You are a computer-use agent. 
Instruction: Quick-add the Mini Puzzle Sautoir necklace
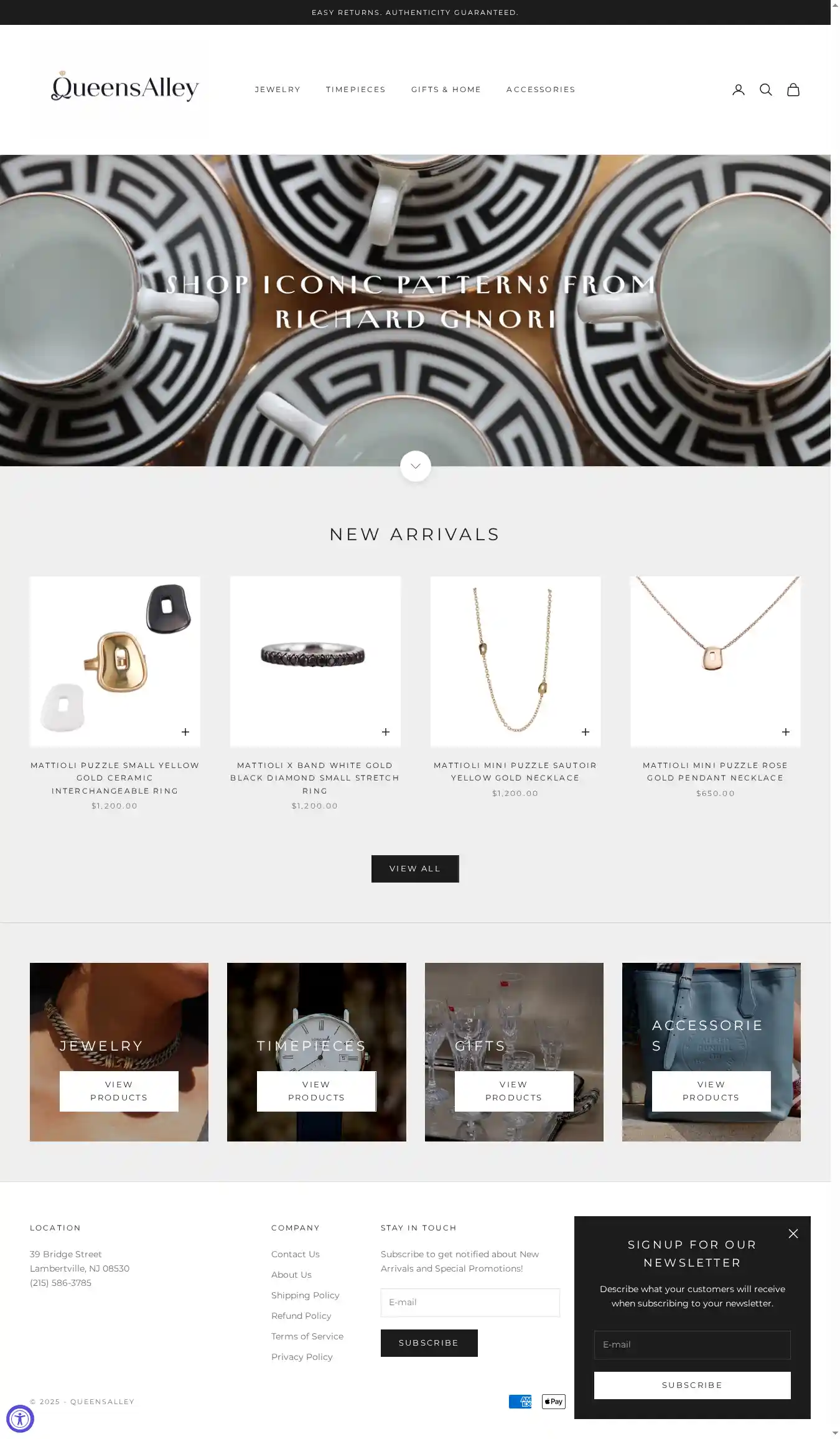pyautogui.click(x=585, y=732)
